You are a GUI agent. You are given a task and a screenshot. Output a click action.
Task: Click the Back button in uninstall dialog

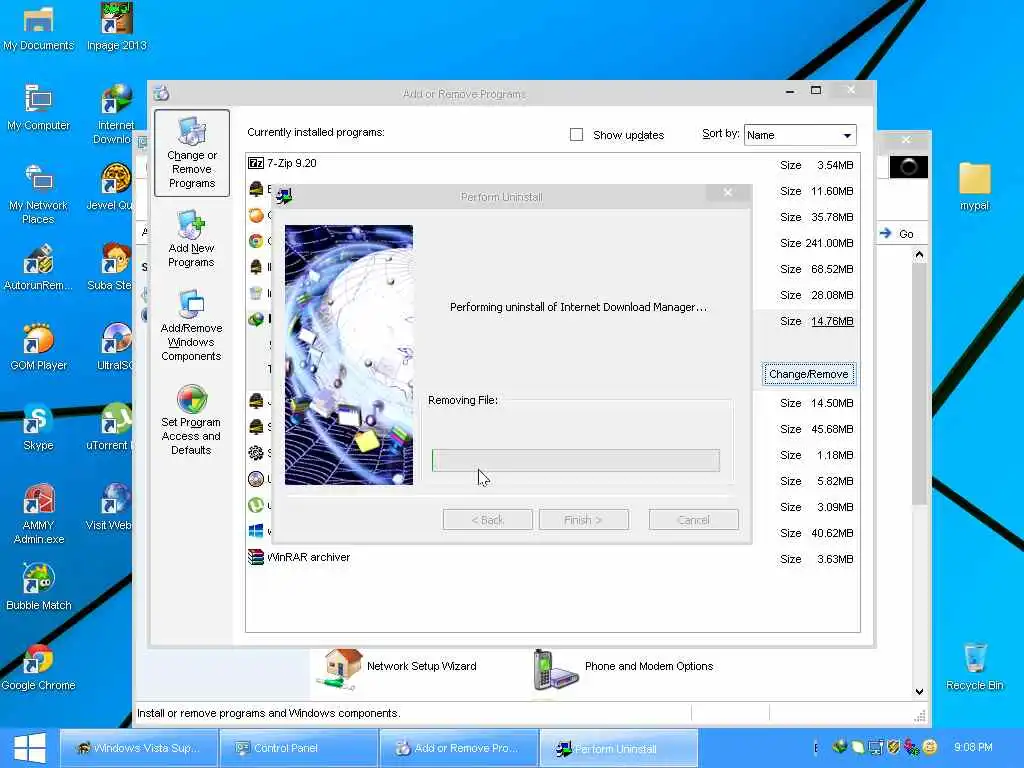pyautogui.click(x=487, y=520)
